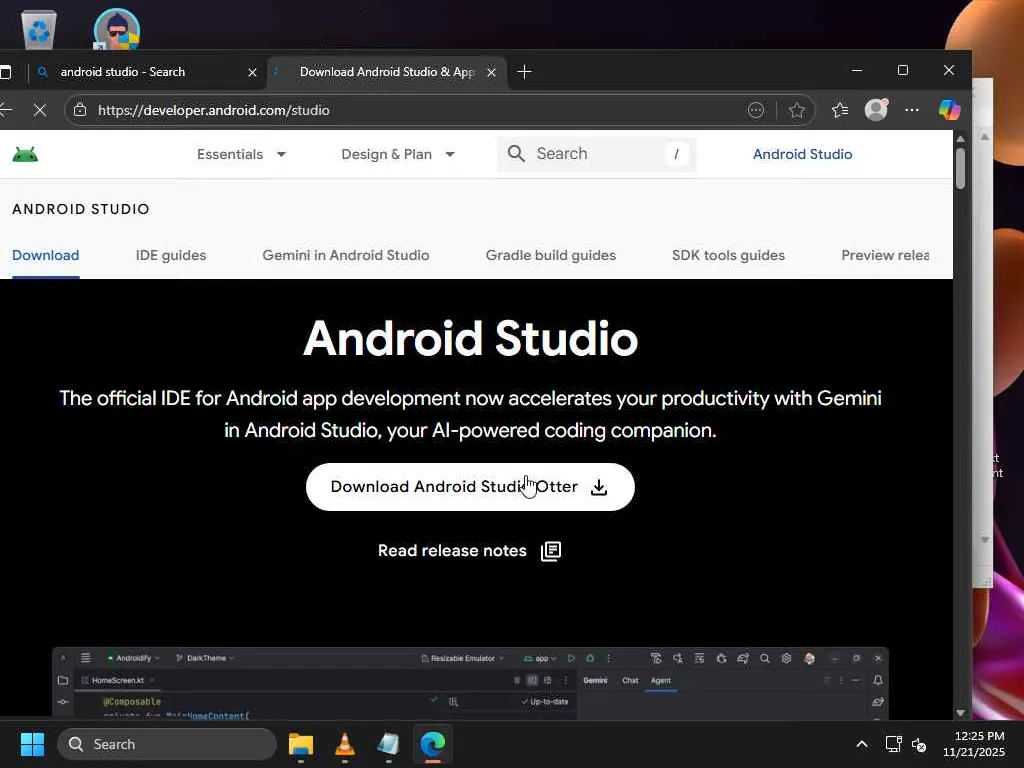The width and height of the screenshot is (1024, 768).
Task: Select the Download Android Studio & App tab
Action: tap(385, 72)
